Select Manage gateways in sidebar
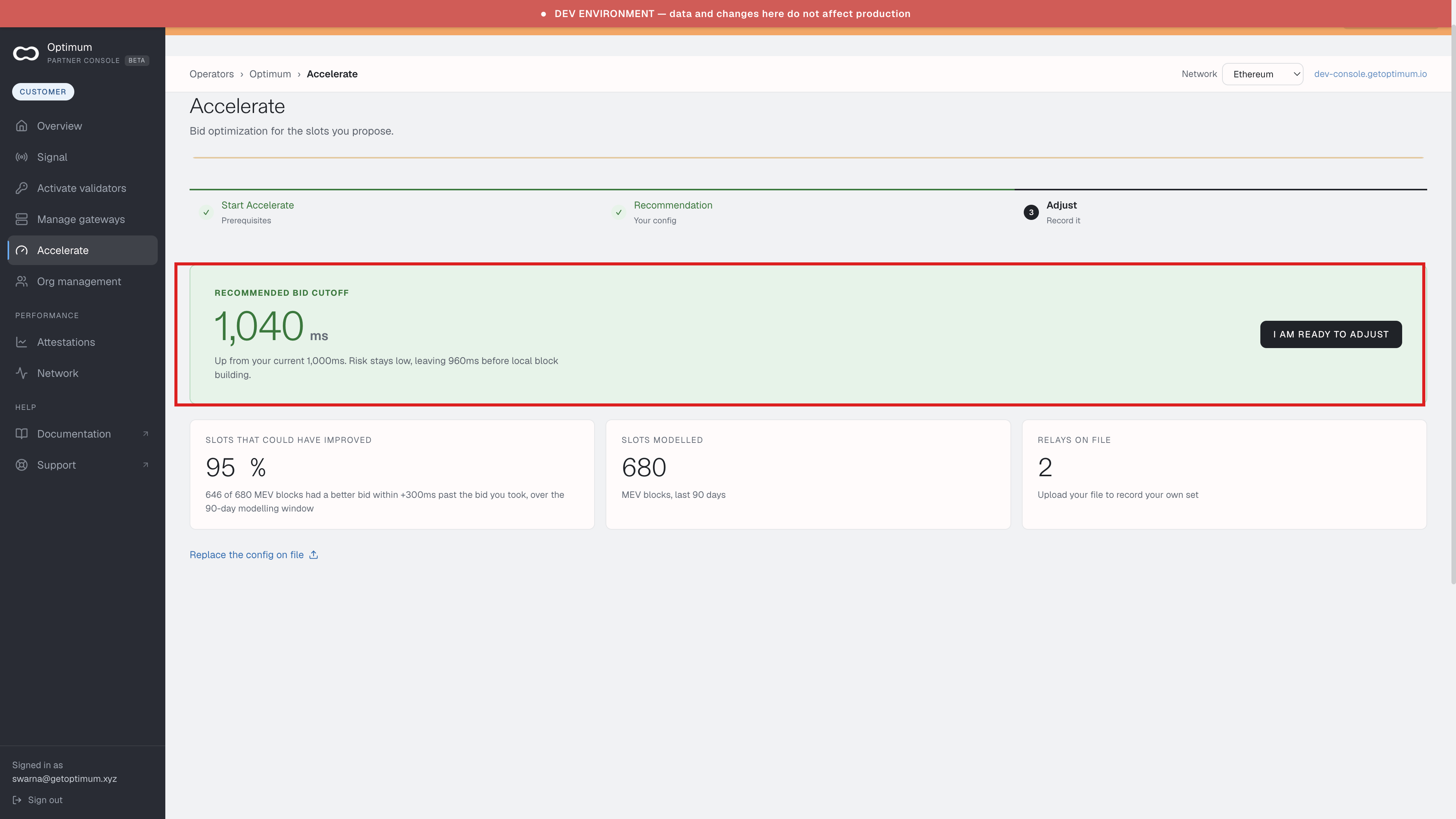The height and width of the screenshot is (819, 1456). [x=83, y=219]
